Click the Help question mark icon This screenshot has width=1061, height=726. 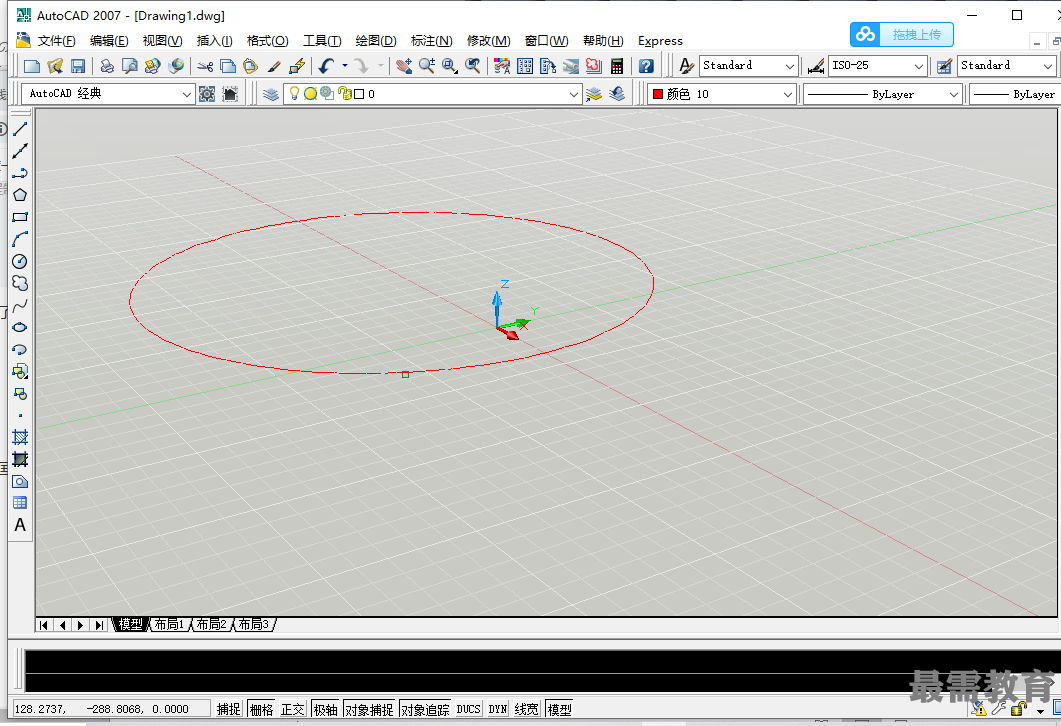point(646,66)
